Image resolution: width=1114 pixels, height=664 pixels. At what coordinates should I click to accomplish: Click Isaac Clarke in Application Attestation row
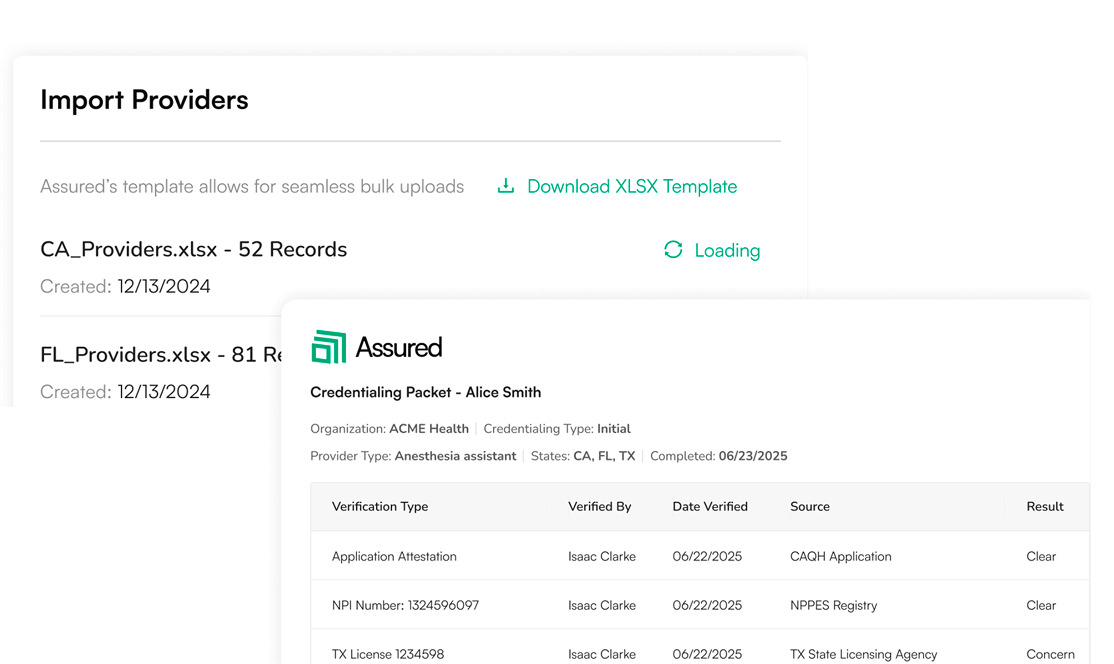point(602,556)
